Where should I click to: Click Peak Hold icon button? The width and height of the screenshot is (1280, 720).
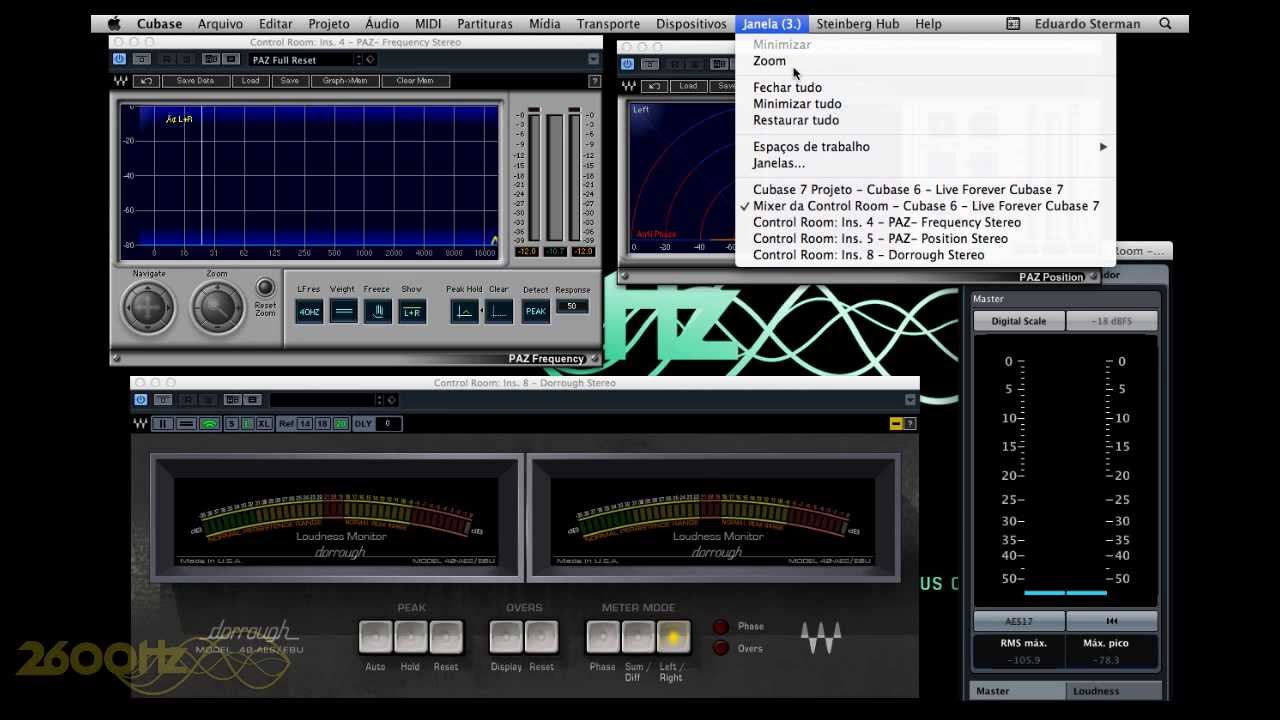click(x=464, y=311)
